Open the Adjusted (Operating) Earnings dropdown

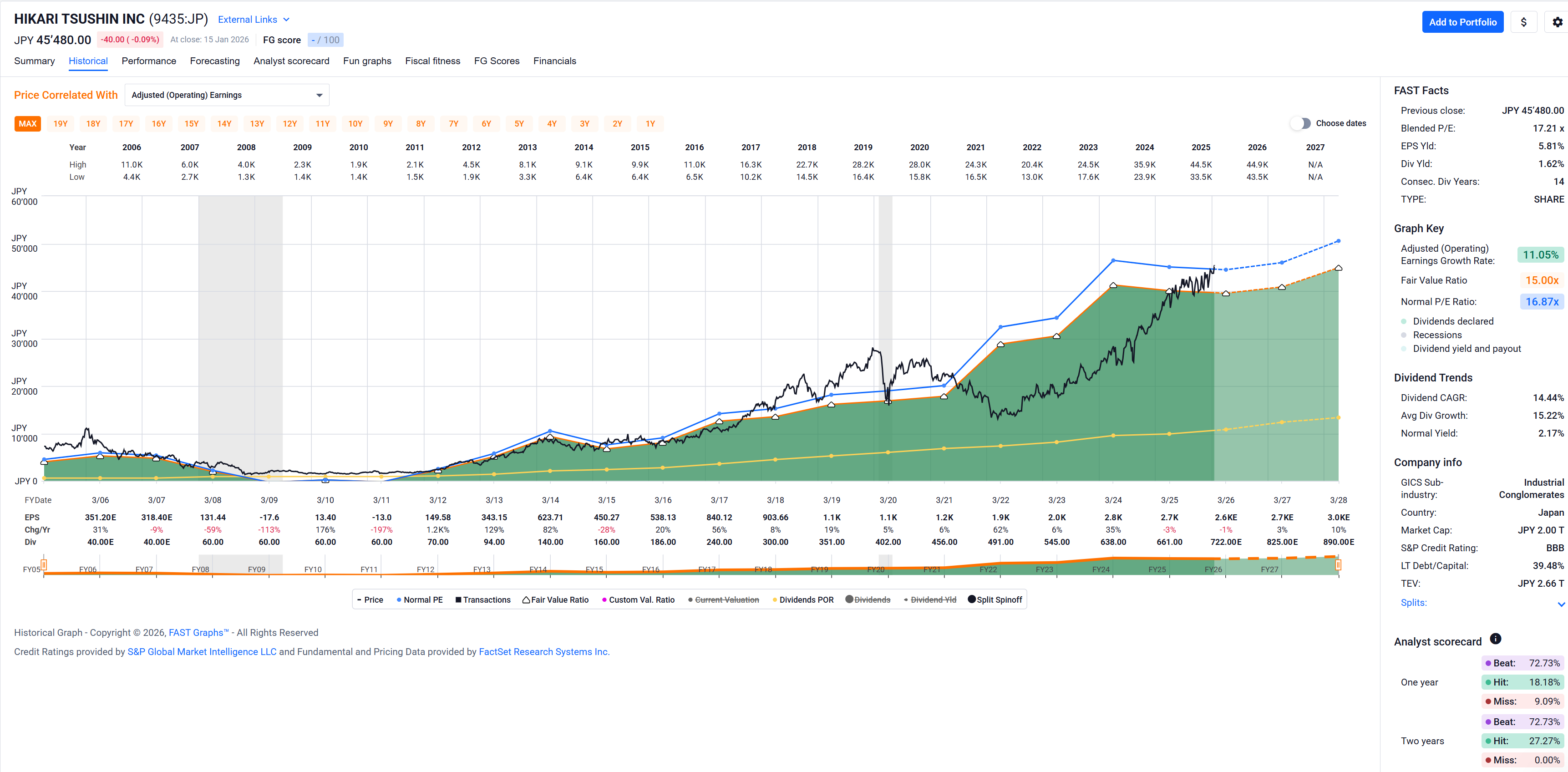coord(226,95)
